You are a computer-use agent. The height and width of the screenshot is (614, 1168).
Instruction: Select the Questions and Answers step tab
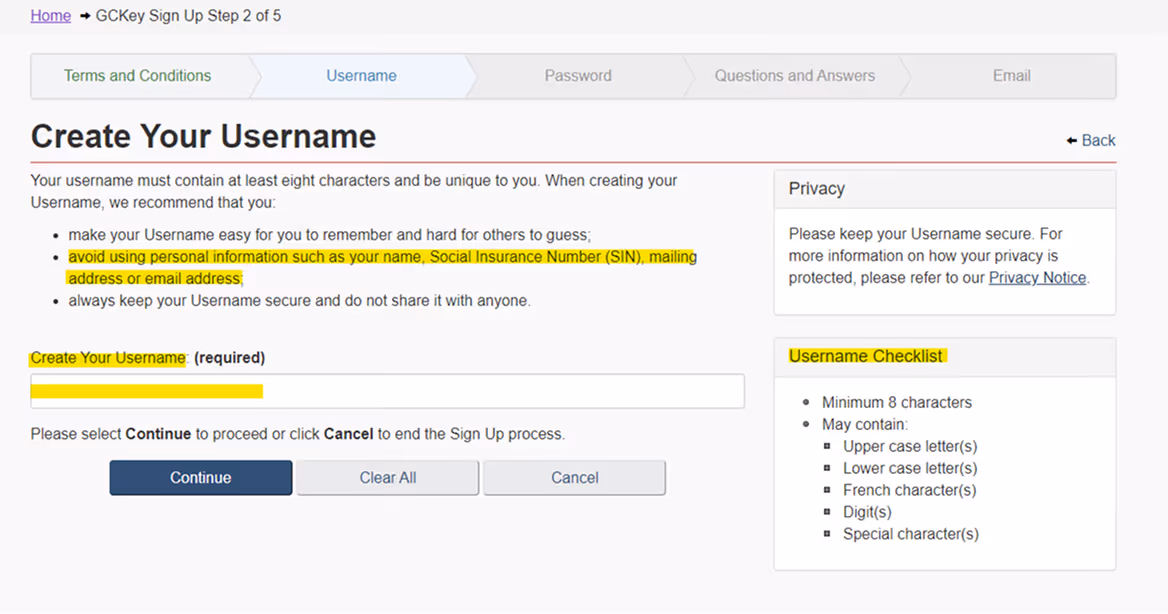pyautogui.click(x=795, y=76)
